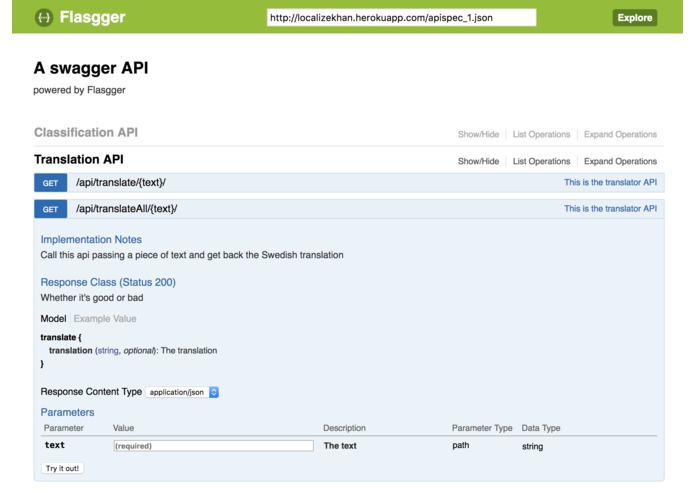Click Show/Hide for Classification API
This screenshot has height=494, width=695.
click(478, 134)
